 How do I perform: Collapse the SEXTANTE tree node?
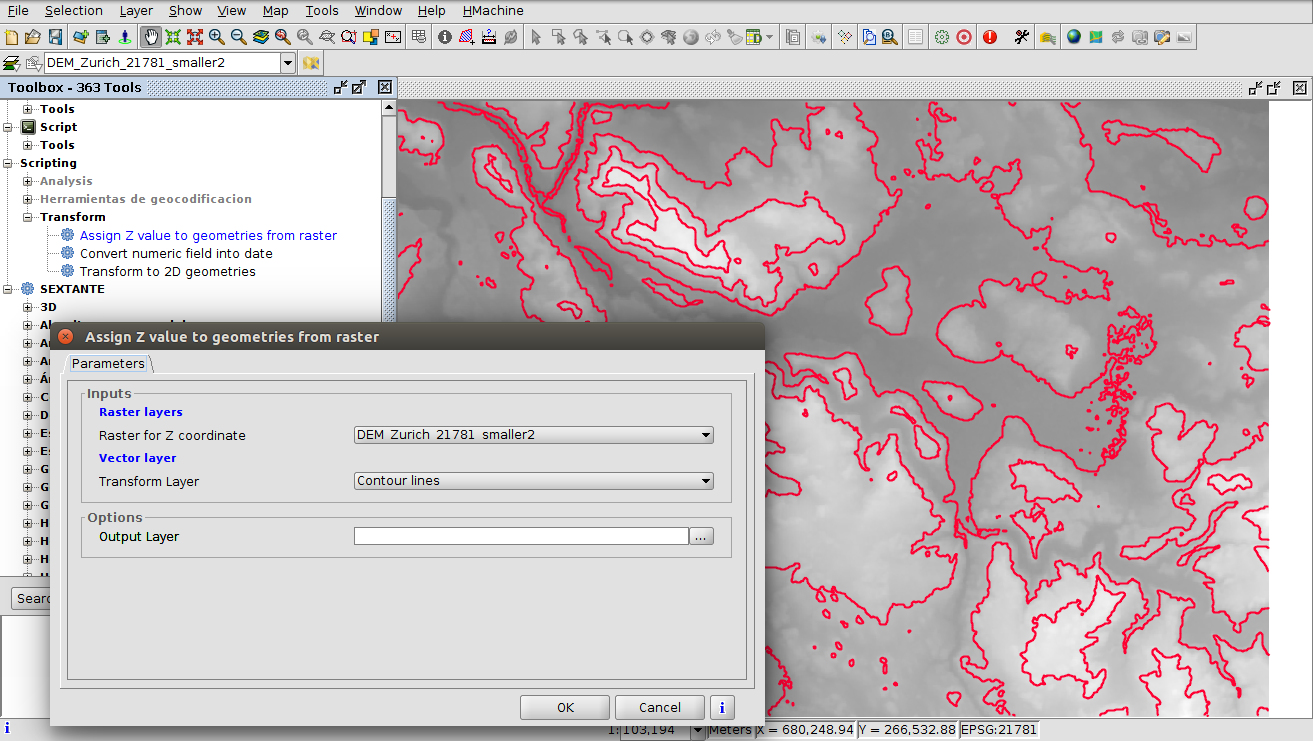[x=9, y=289]
